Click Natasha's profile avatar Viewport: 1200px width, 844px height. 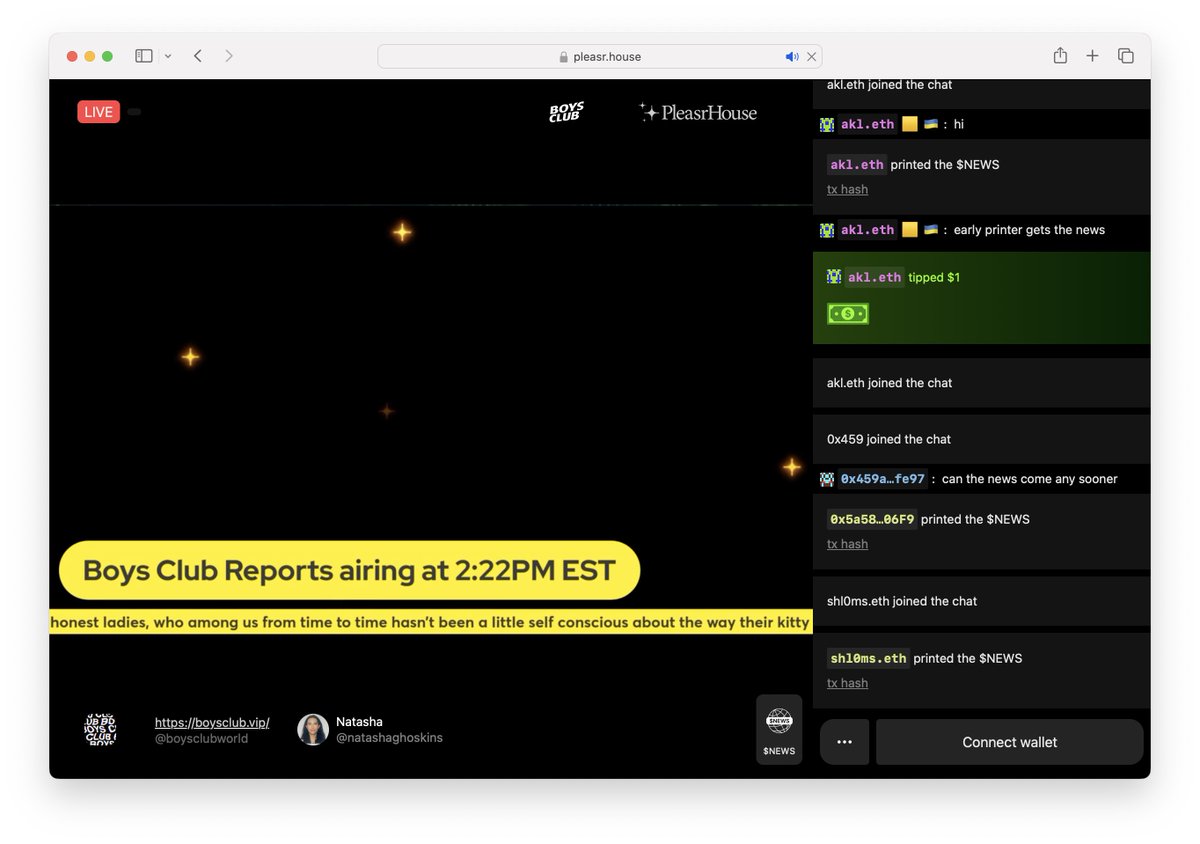pos(313,729)
